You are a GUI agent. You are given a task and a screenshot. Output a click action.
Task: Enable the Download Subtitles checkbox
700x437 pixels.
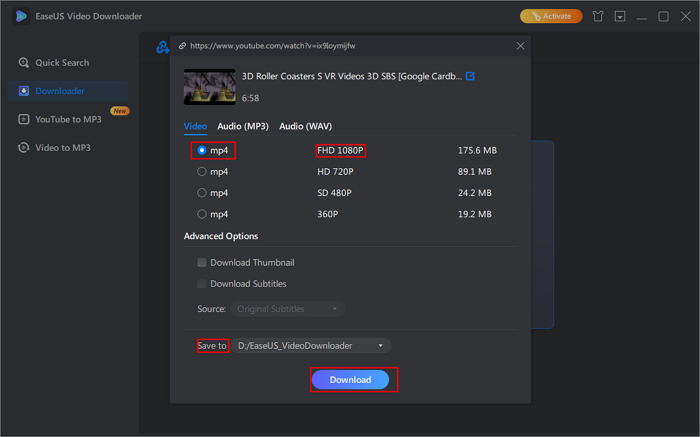coord(202,284)
